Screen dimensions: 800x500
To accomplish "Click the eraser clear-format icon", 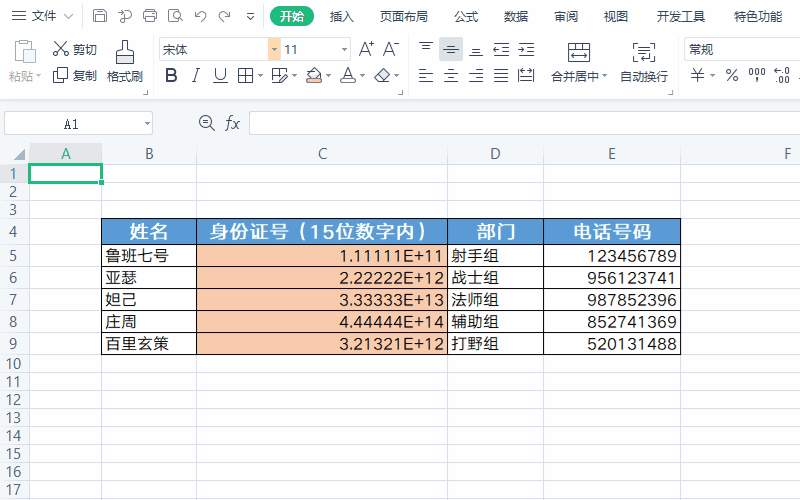I will point(382,76).
